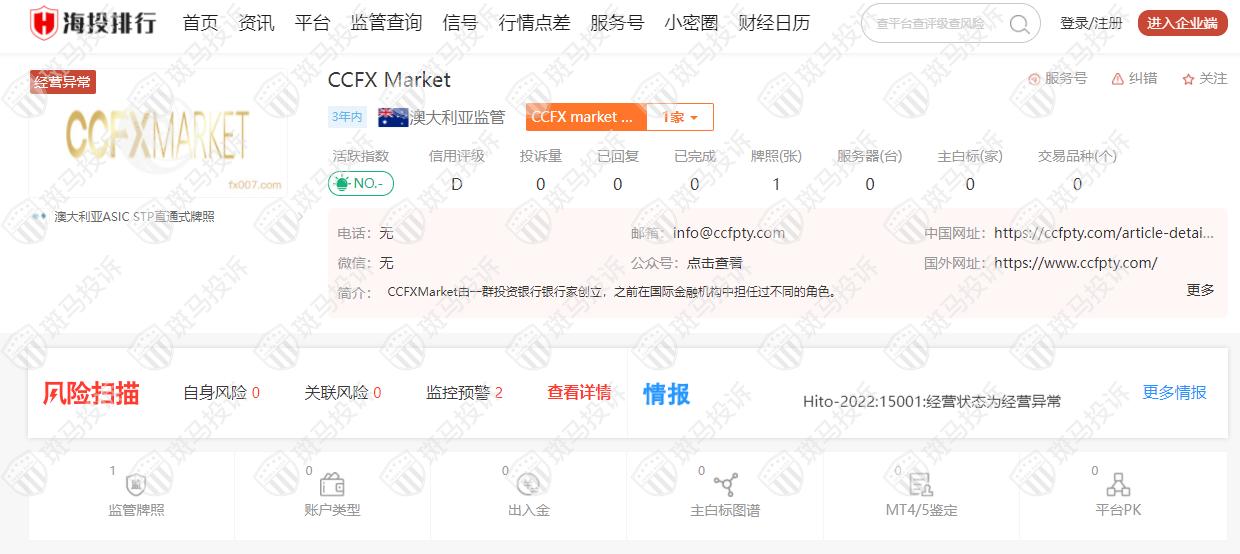Click the 海投排行 site logo

click(92, 22)
